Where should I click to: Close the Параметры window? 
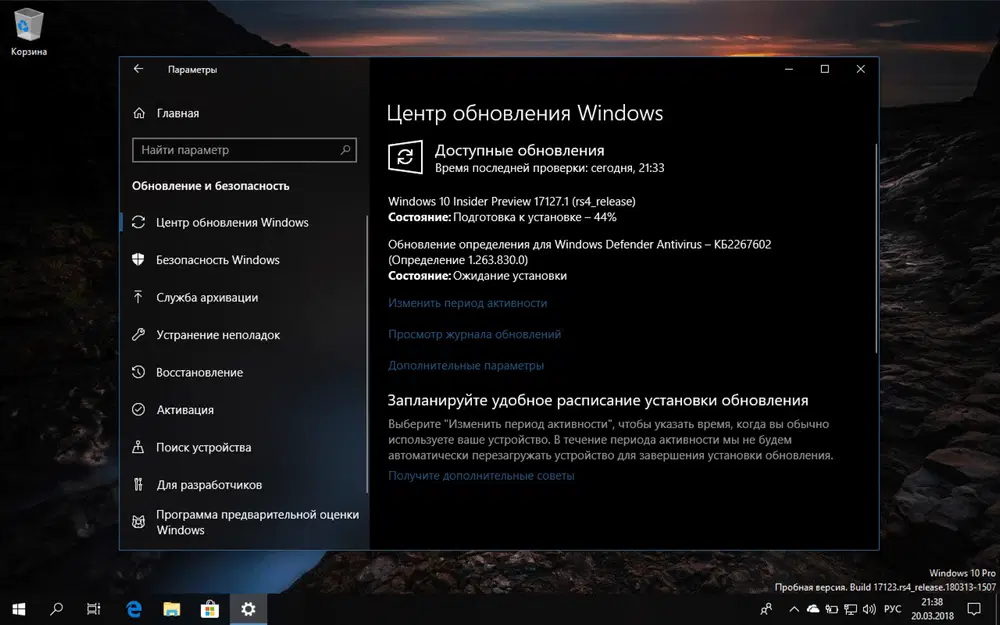click(860, 69)
